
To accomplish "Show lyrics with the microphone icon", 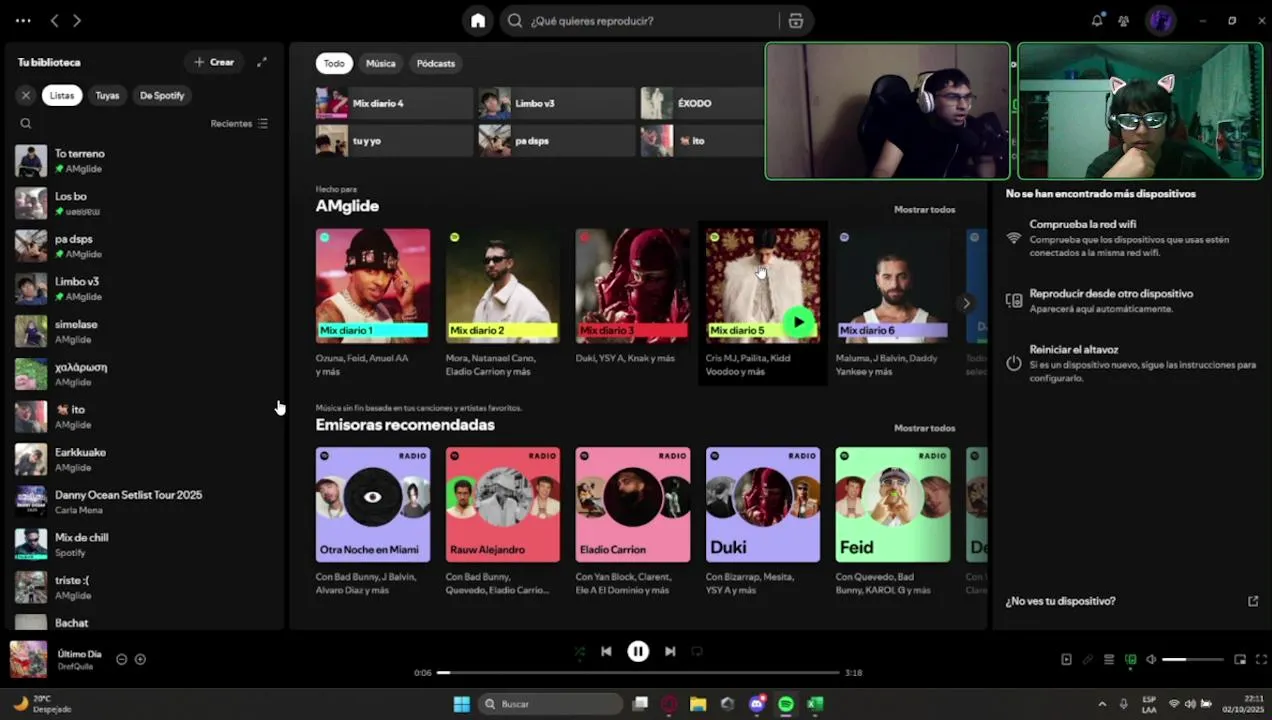I will (1088, 659).
